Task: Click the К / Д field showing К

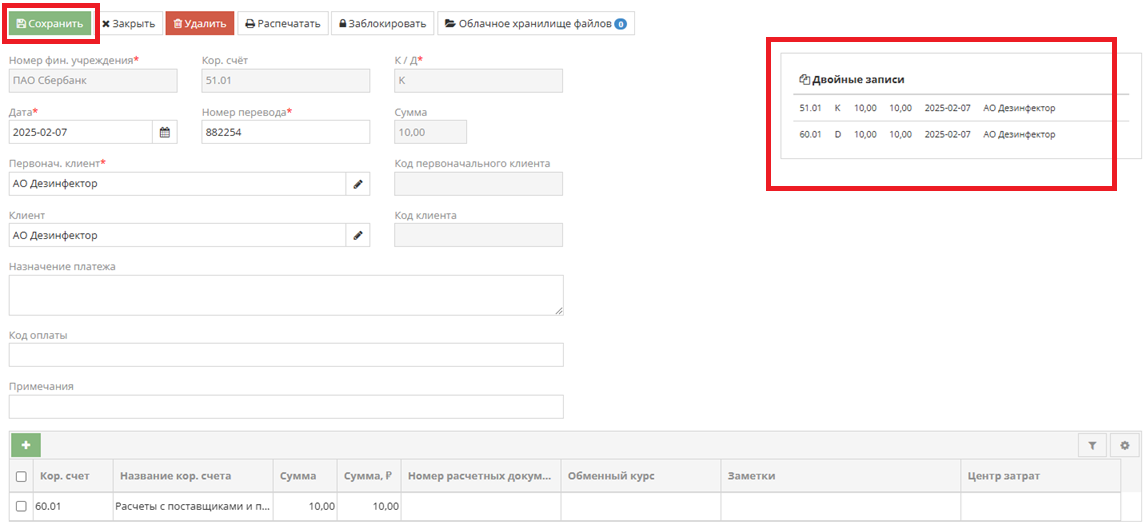Action: click(478, 80)
